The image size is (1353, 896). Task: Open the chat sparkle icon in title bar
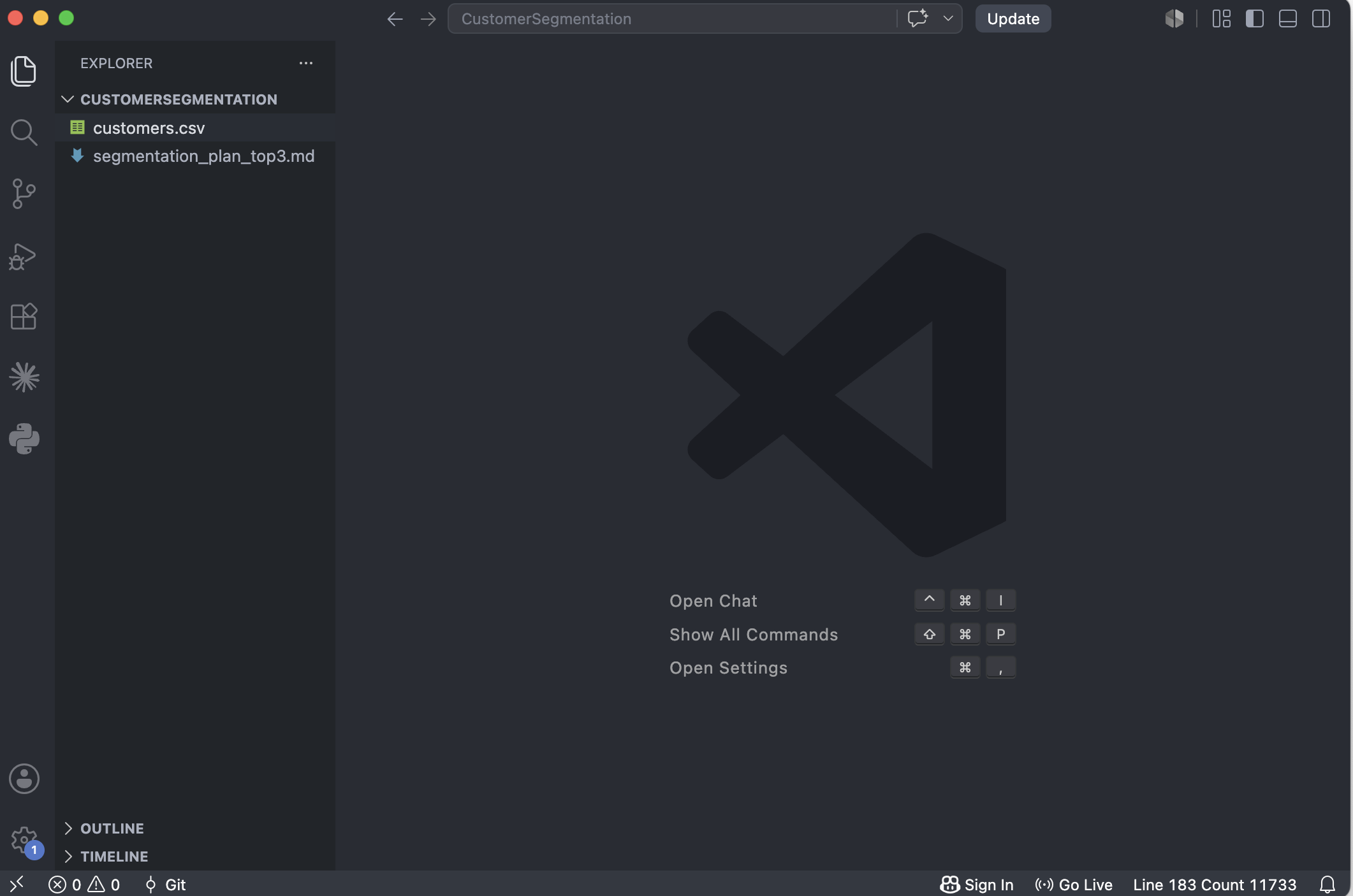pos(918,18)
